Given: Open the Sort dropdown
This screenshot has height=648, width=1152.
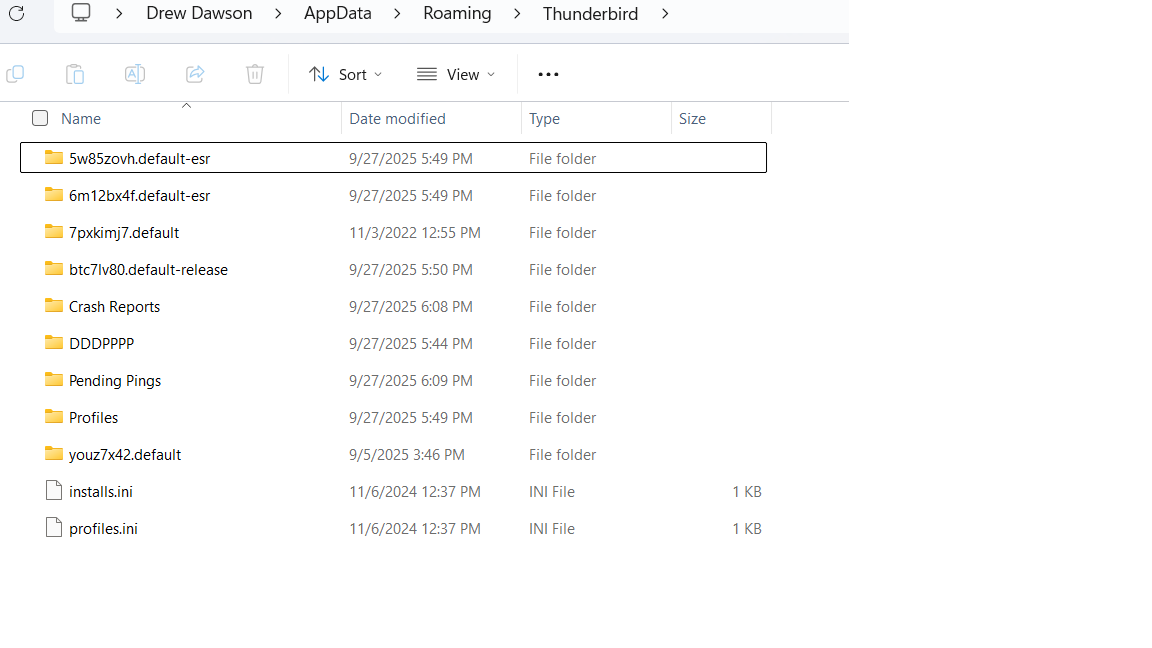Looking at the screenshot, I should tap(345, 74).
